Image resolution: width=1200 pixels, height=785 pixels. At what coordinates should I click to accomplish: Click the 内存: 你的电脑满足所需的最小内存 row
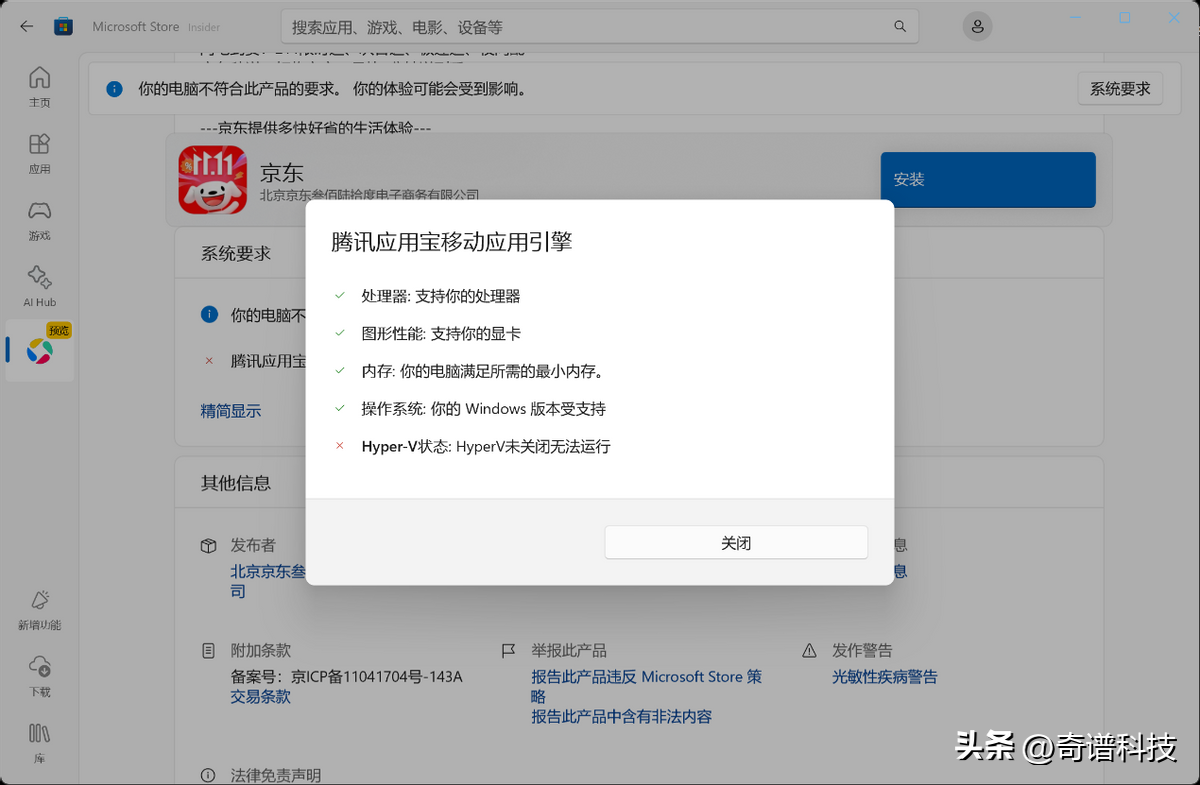coord(483,370)
